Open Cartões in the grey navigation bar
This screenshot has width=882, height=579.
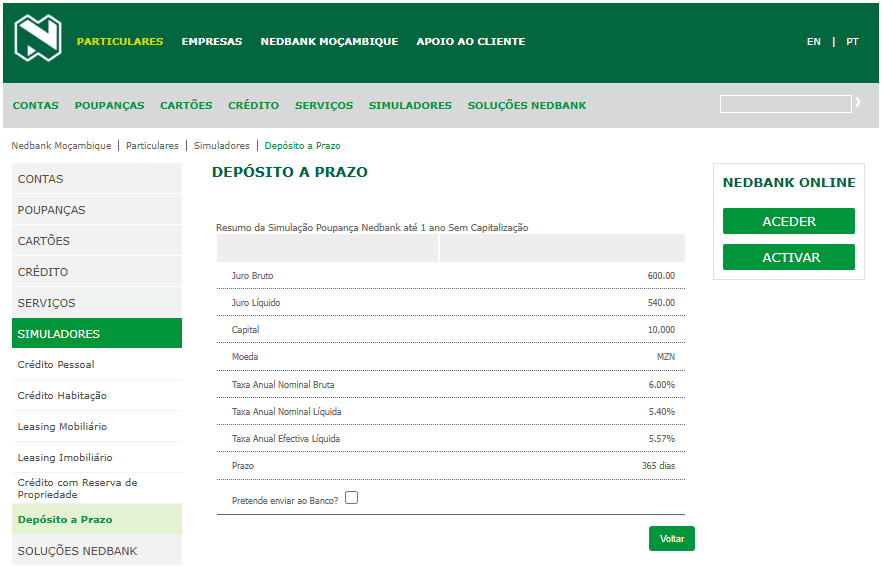[x=186, y=105]
